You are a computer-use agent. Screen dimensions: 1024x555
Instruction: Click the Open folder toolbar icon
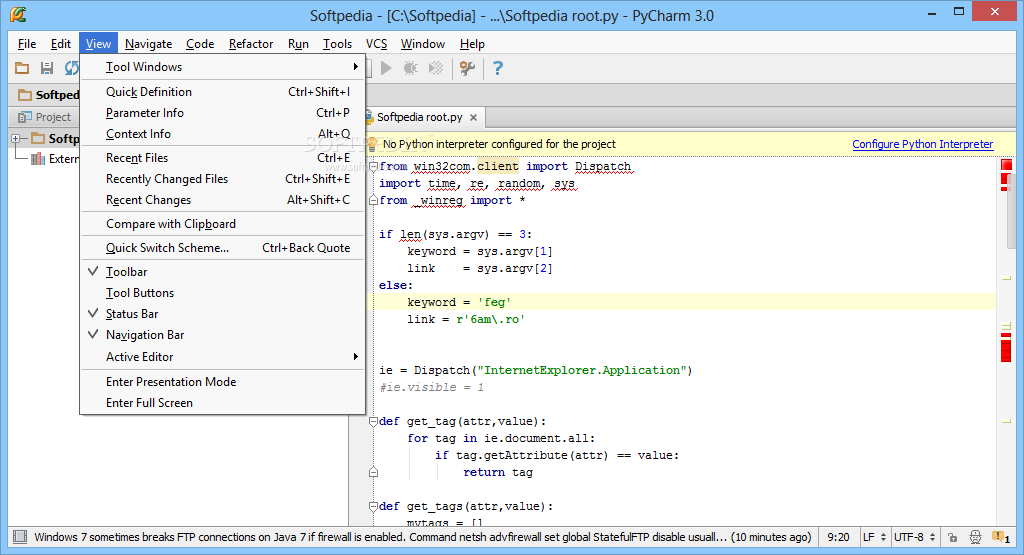tap(22, 68)
